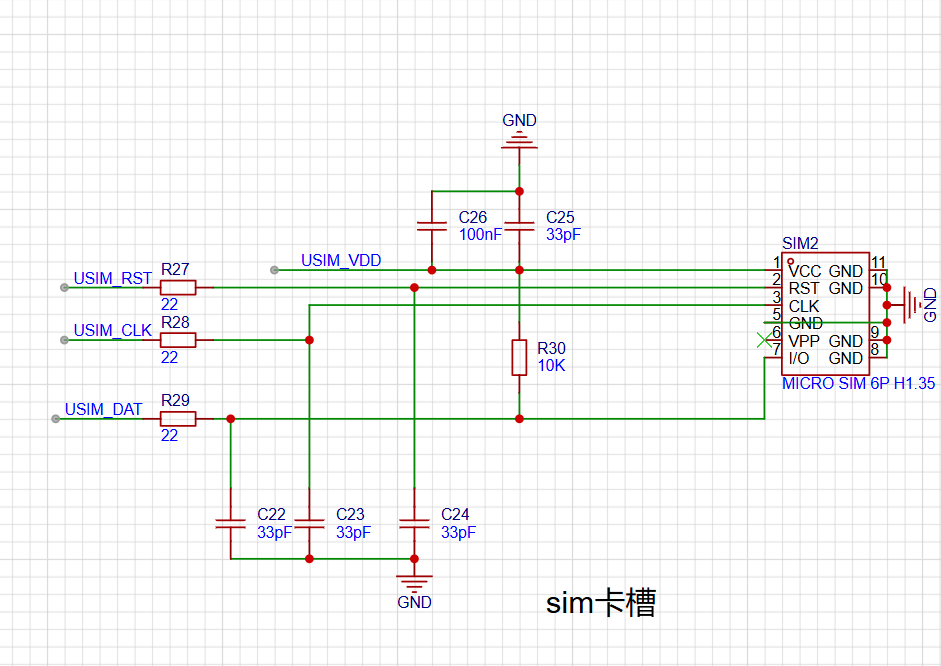Click the 33pF value of C22
Screen dimensions: 941x666
pos(274,532)
